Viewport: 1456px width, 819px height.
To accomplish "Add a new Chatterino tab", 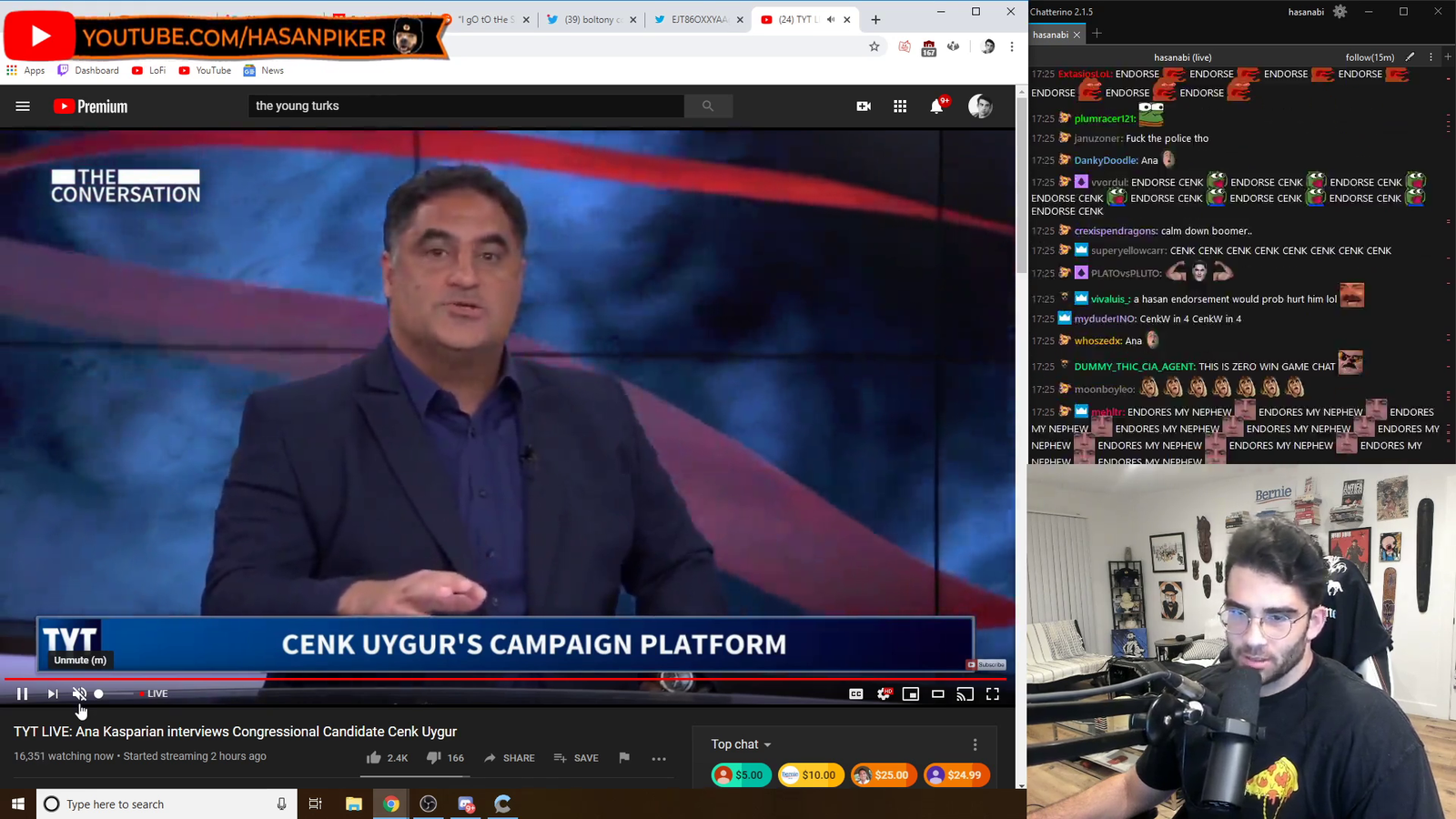I will coord(1097,34).
